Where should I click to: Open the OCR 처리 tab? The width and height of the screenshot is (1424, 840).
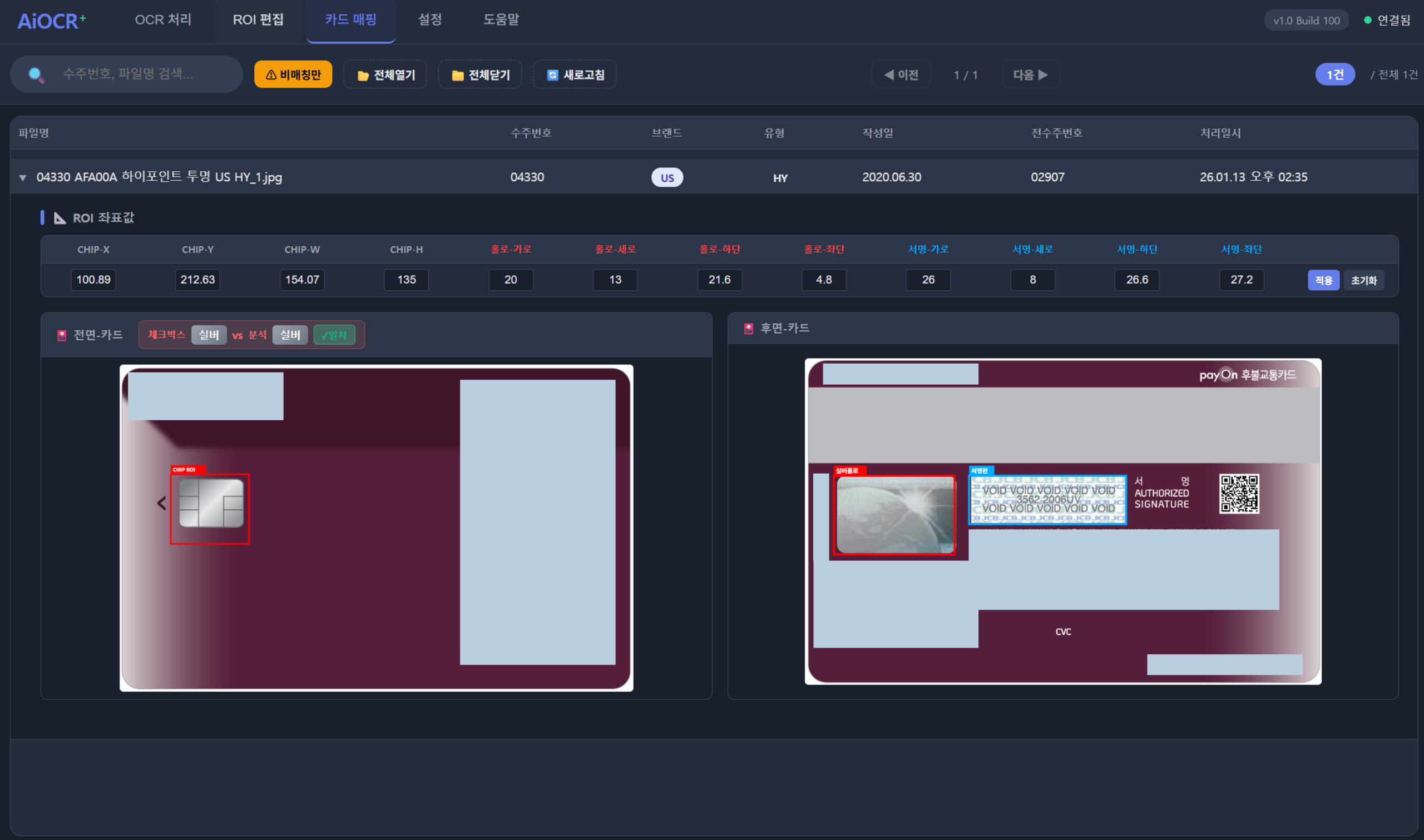163,20
